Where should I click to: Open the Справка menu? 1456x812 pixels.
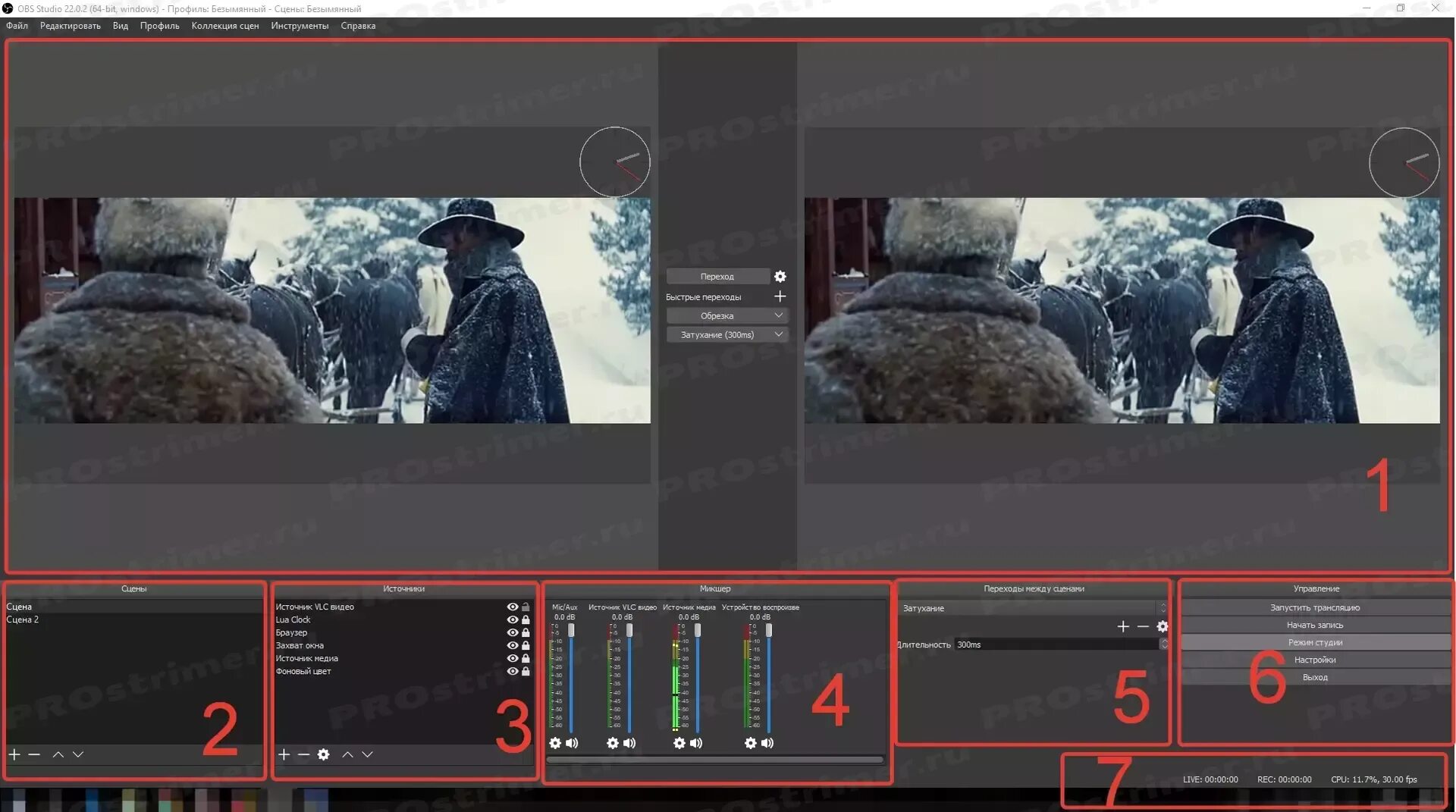358,26
